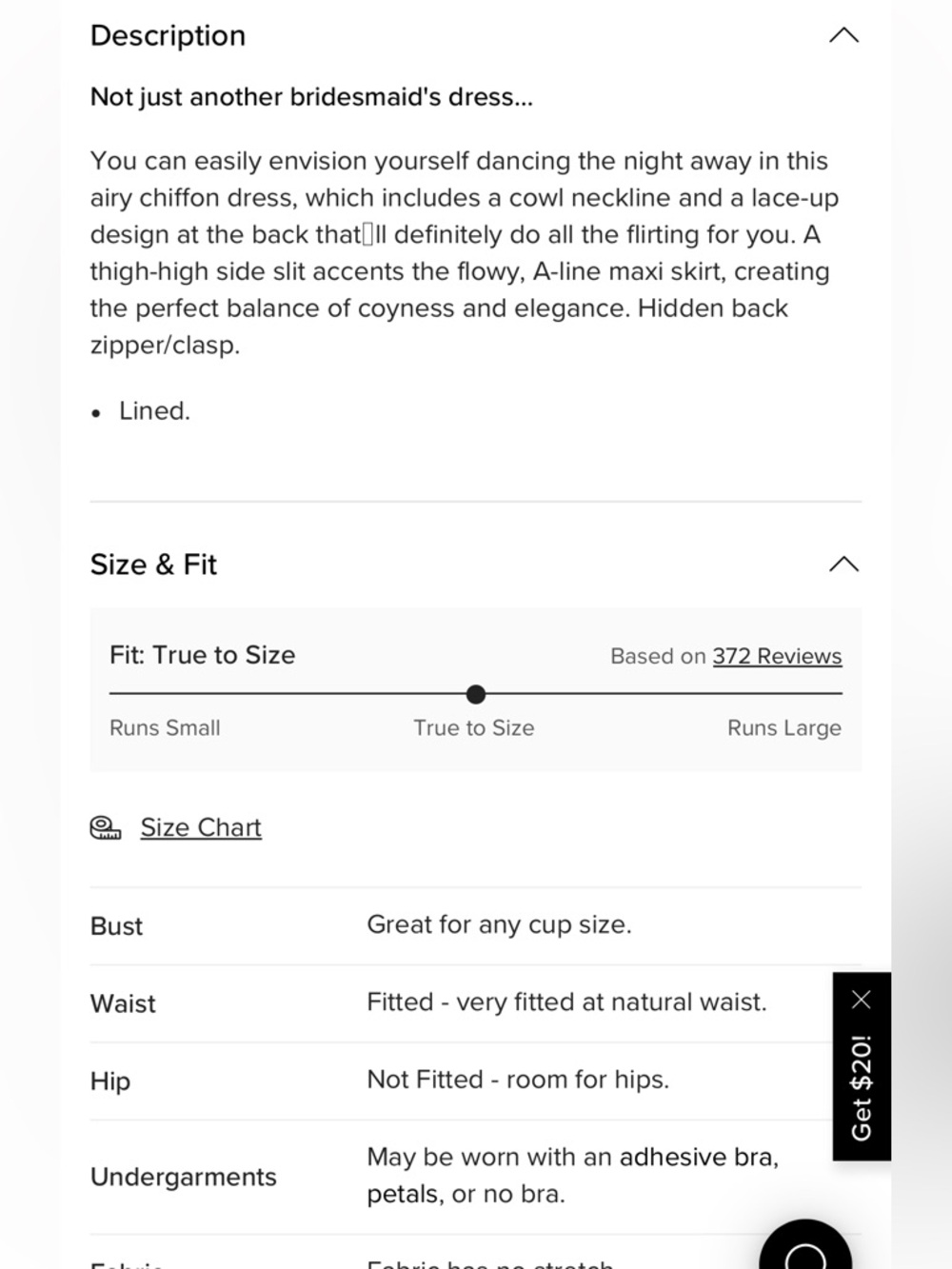Click the Fit: True to Size text
Screen dimensions: 952x1269
tap(202, 655)
